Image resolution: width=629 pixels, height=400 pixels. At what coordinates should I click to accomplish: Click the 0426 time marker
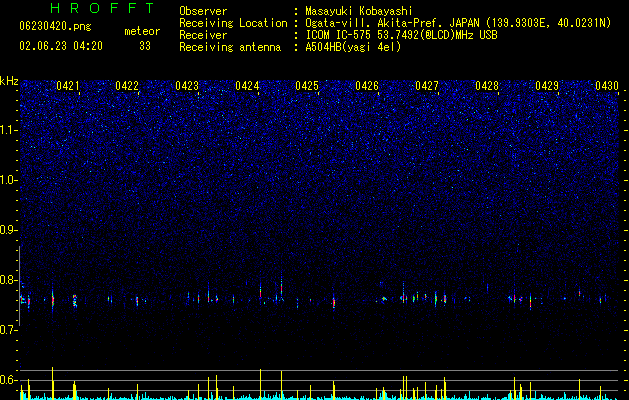pos(367,86)
